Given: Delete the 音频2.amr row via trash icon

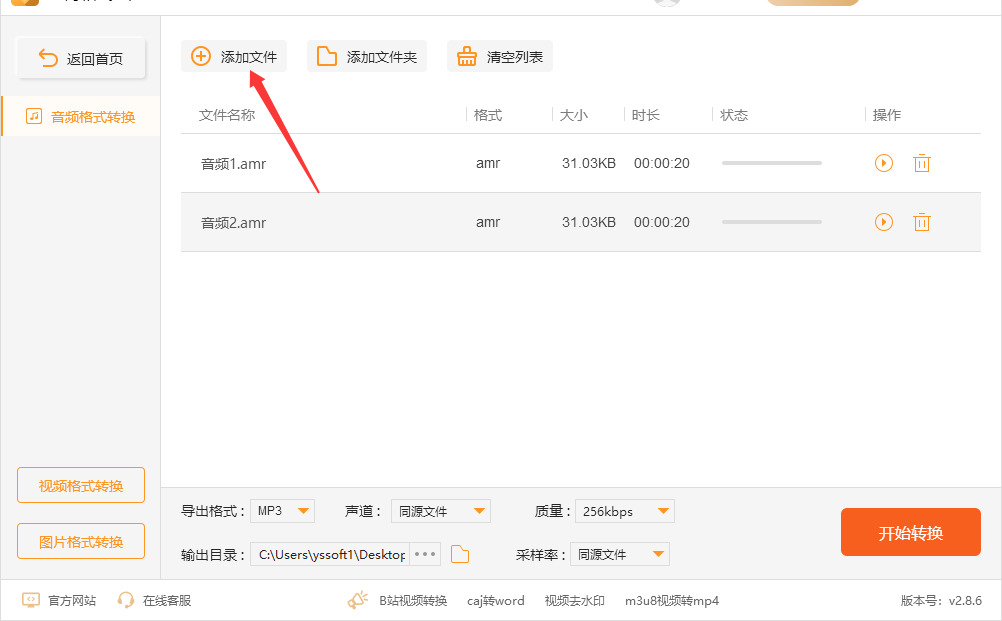Looking at the screenshot, I should click(921, 222).
